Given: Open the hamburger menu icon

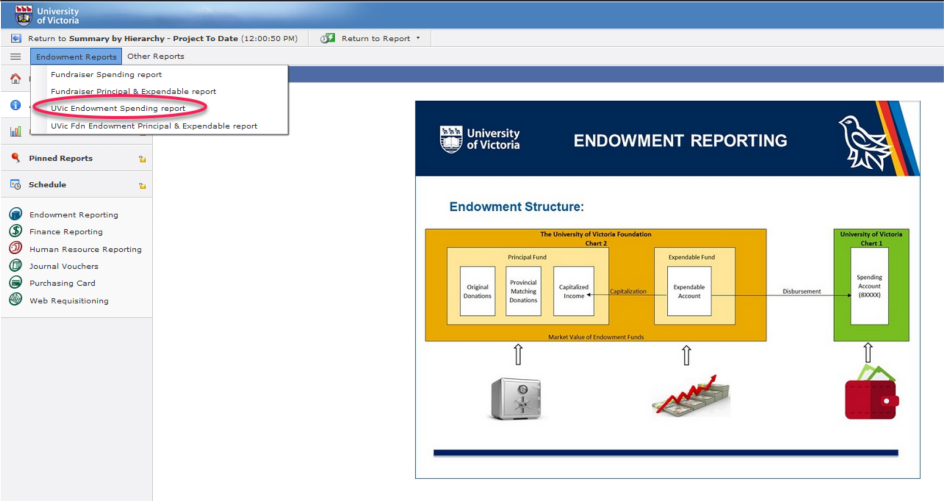Looking at the screenshot, I should pyautogui.click(x=16, y=57).
